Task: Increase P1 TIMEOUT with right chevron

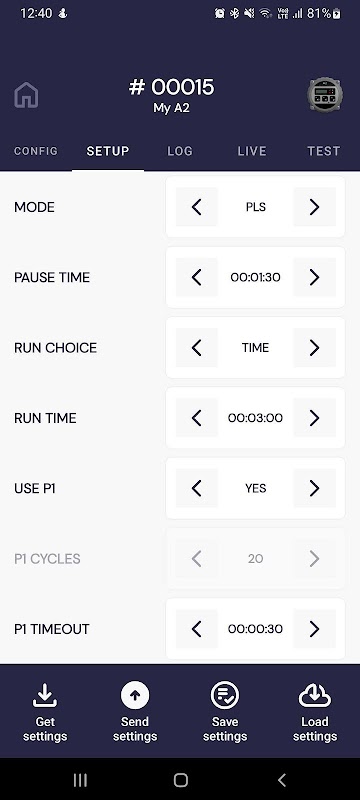Action: click(315, 629)
